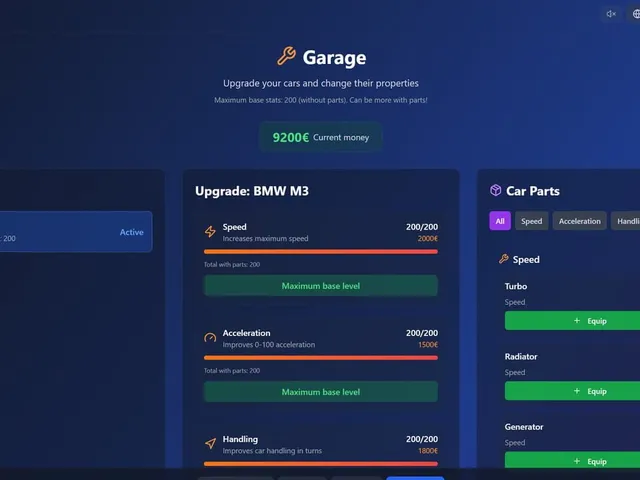The height and width of the screenshot is (480, 640).
Task: Click the Acceleration progress bar
Action: 321,358
